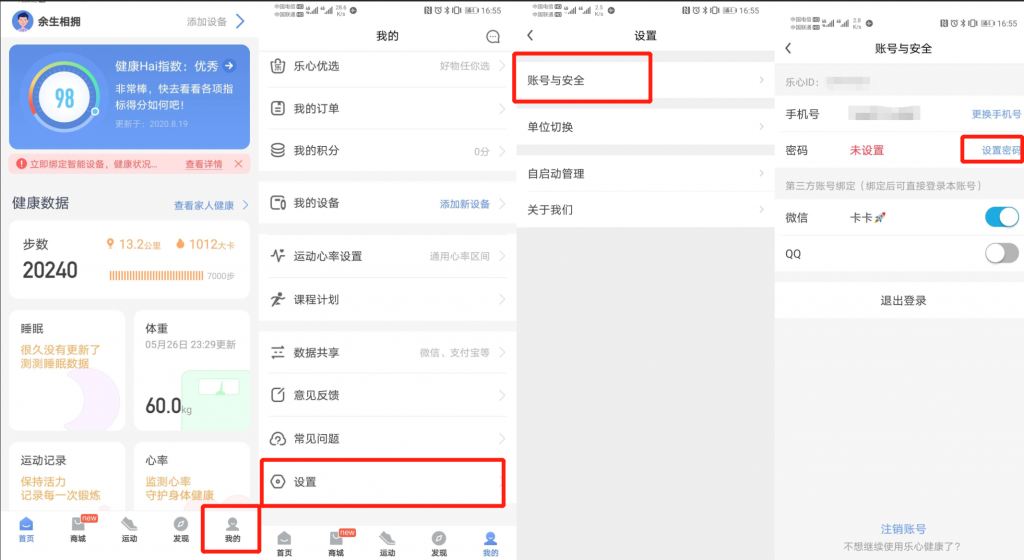Screen dimensions: 1024x560
Task: Tap the step count progress bar
Action: (156, 276)
